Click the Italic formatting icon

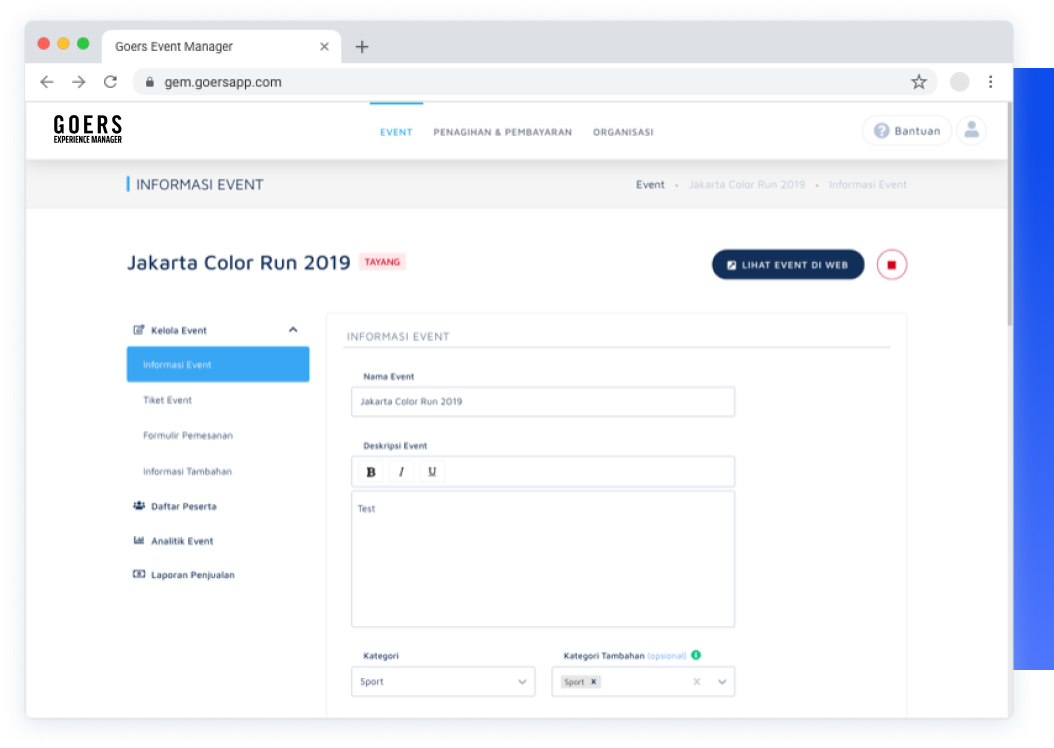click(401, 472)
